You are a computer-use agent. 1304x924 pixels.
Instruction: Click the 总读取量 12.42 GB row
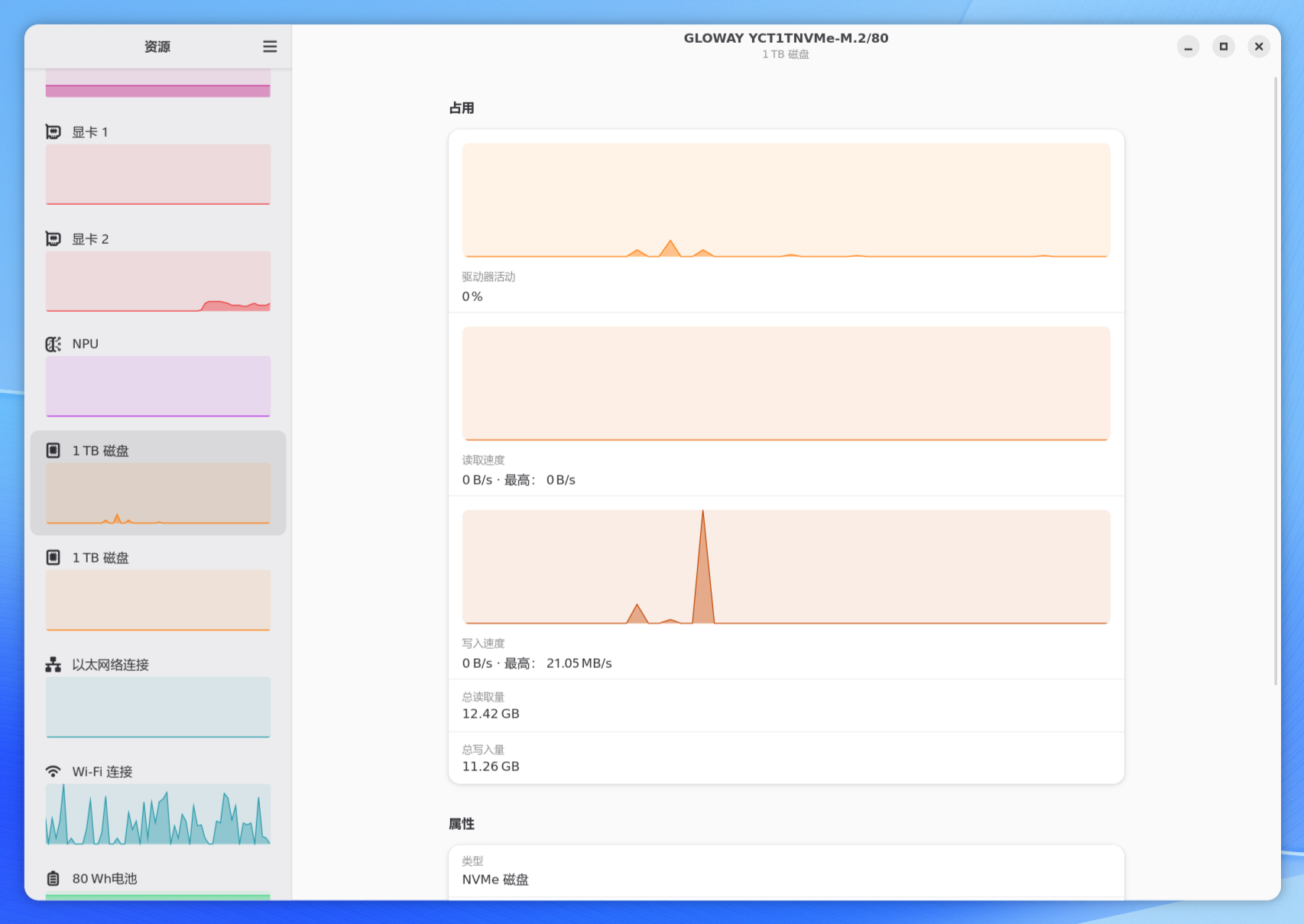click(786, 705)
